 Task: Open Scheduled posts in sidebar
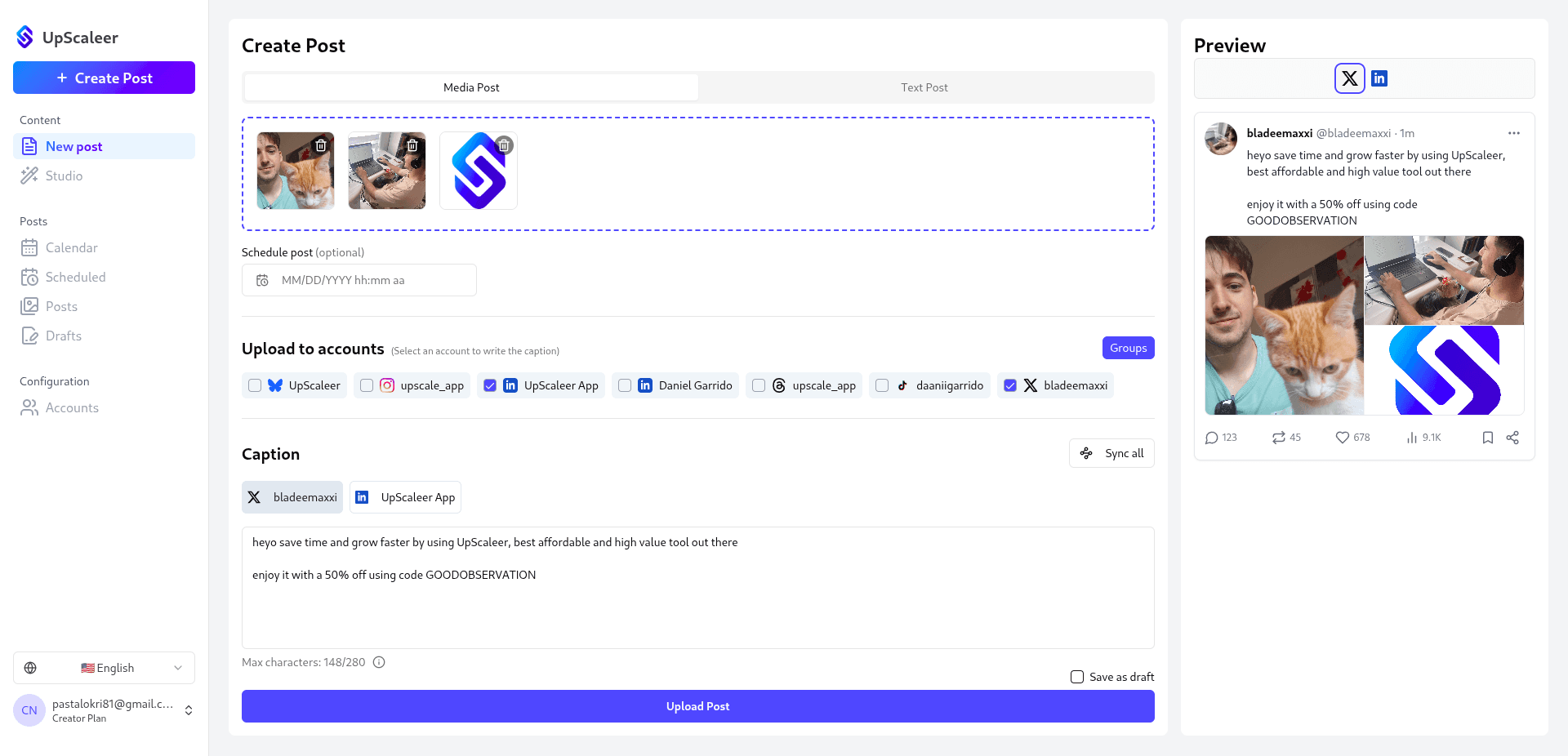click(104, 277)
